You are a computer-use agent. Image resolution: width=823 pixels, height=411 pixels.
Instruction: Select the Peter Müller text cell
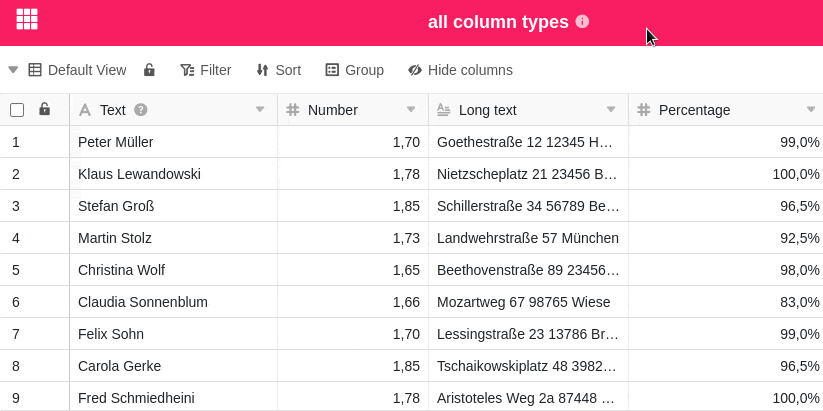(x=172, y=142)
